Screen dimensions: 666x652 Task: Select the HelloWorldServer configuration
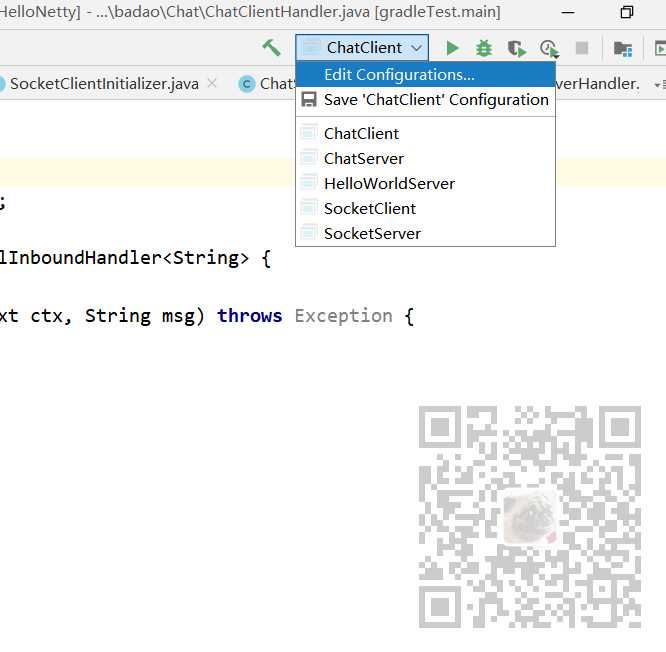coord(425,184)
